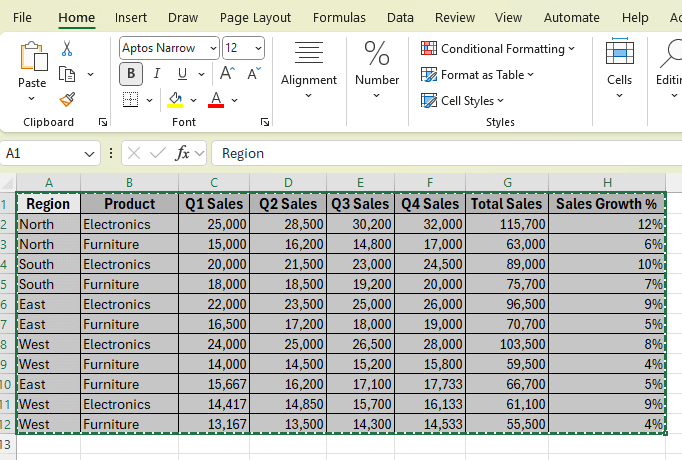Click the Borders icon in Font group

(x=131, y=99)
